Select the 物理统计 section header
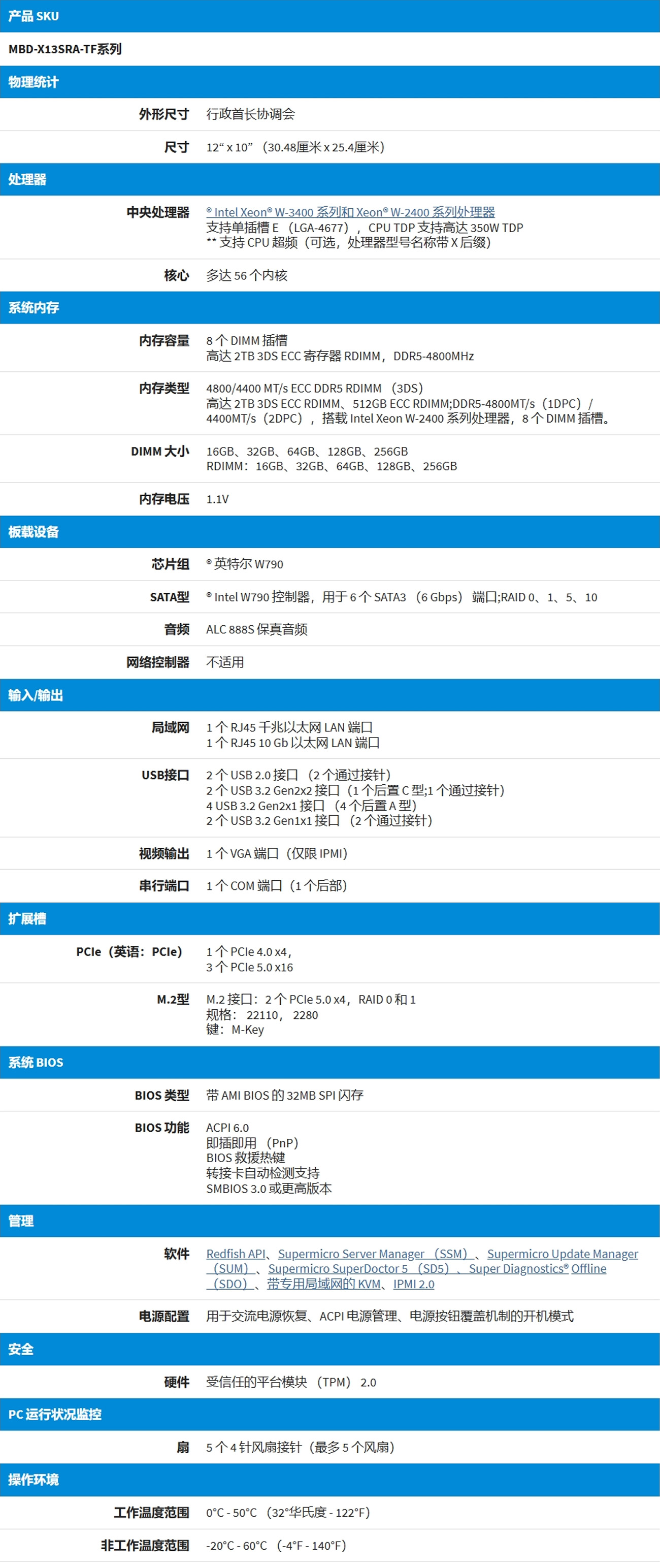Screen dimensions: 660x1568 (x=34, y=82)
